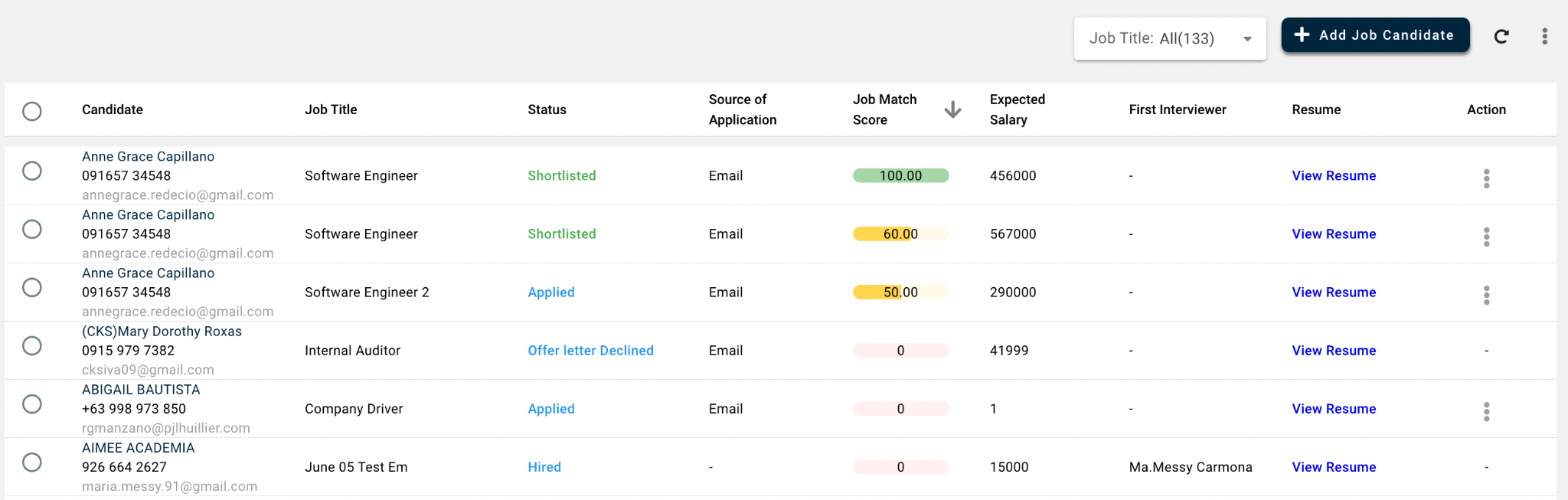Sort by the Candidate column header
Screen dimensions: 1568x500
pos(113,109)
